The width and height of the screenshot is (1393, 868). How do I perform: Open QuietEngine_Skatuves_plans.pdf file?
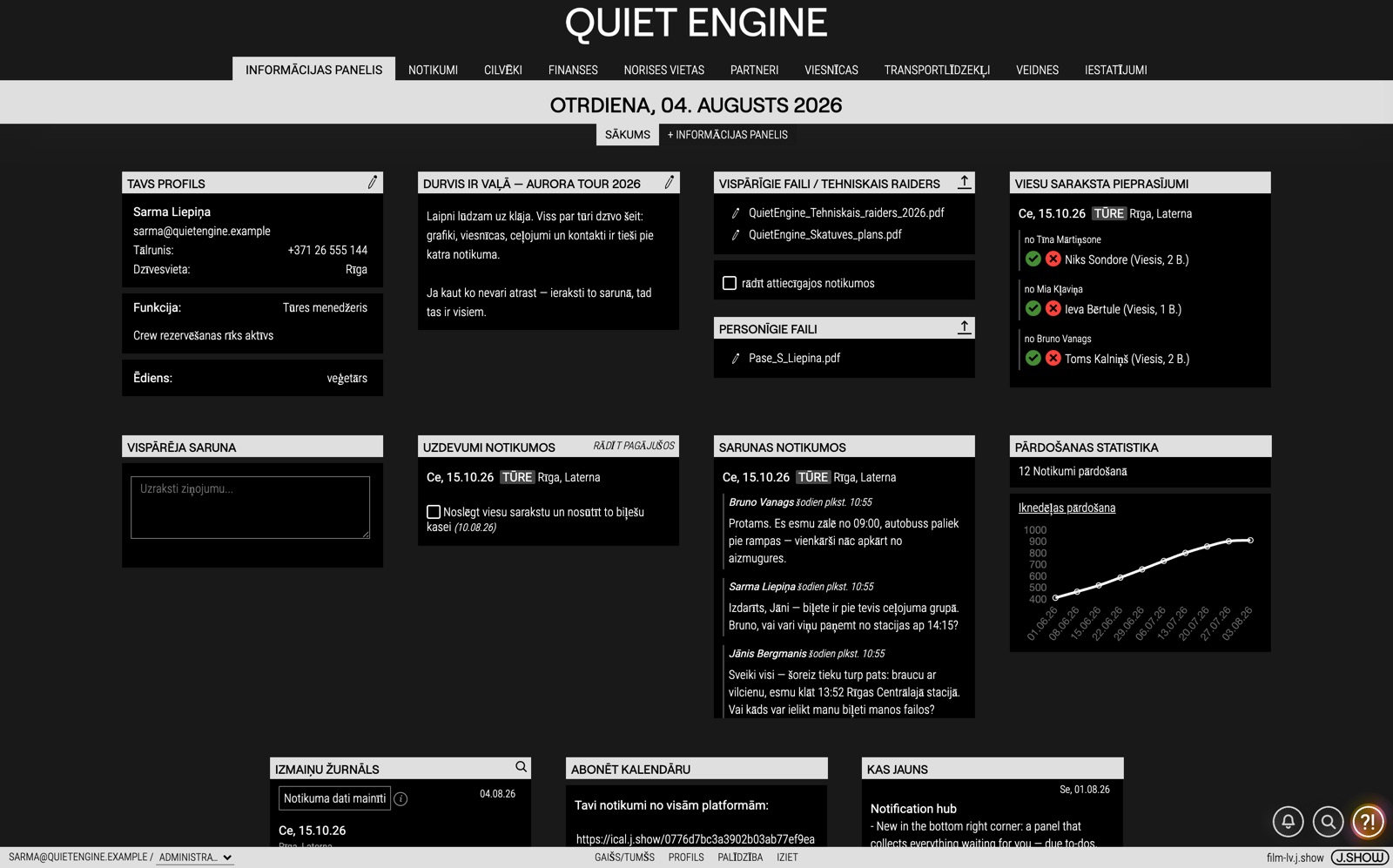tap(825, 234)
